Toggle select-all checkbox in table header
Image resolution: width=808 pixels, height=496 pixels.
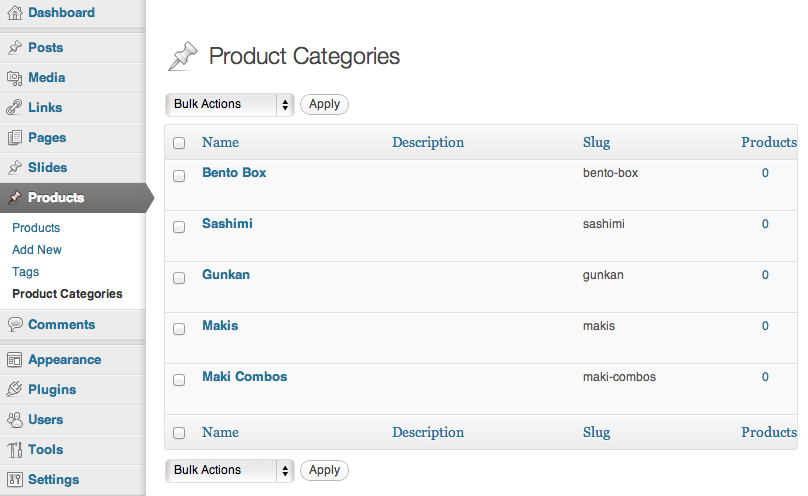tap(179, 143)
